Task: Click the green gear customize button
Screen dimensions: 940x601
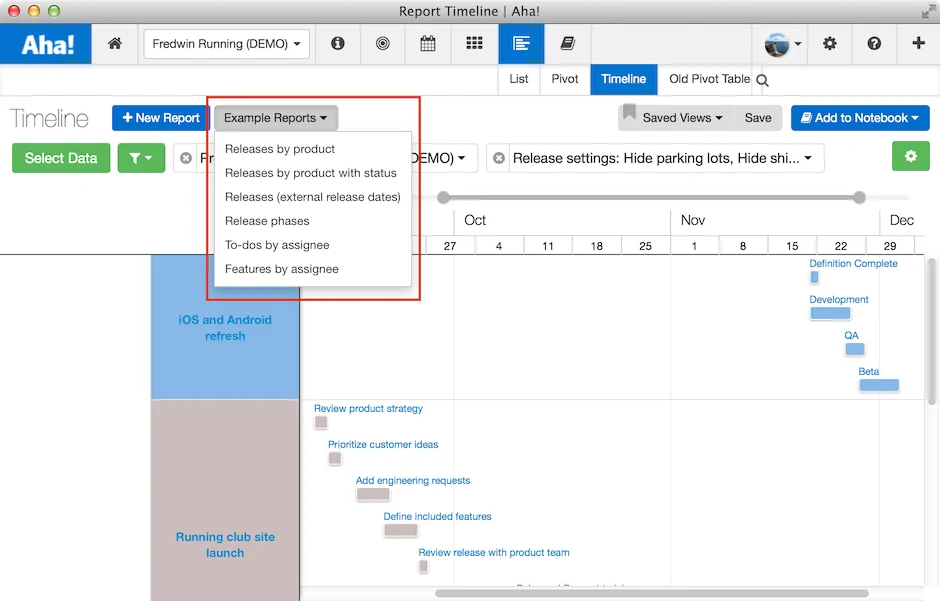Action: (x=911, y=156)
